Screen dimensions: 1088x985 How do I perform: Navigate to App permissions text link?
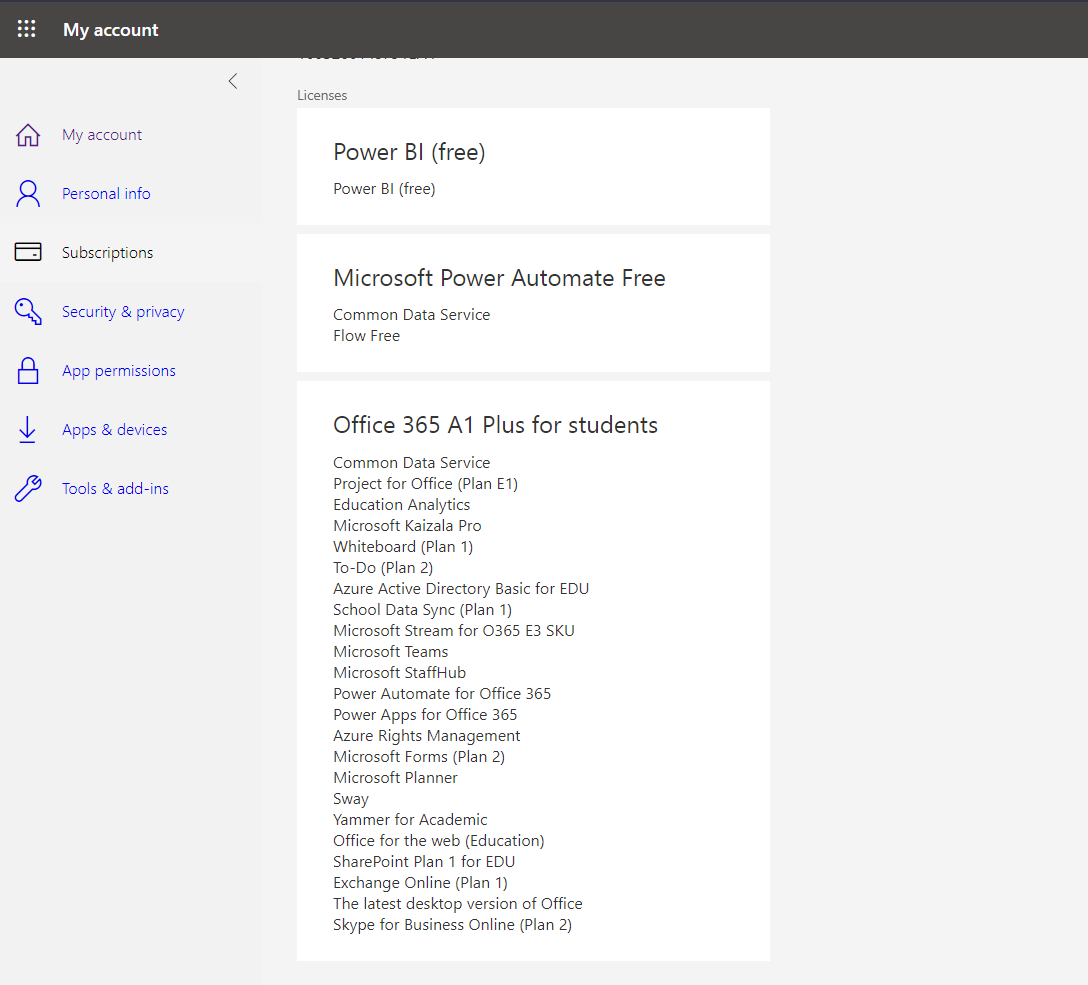119,371
